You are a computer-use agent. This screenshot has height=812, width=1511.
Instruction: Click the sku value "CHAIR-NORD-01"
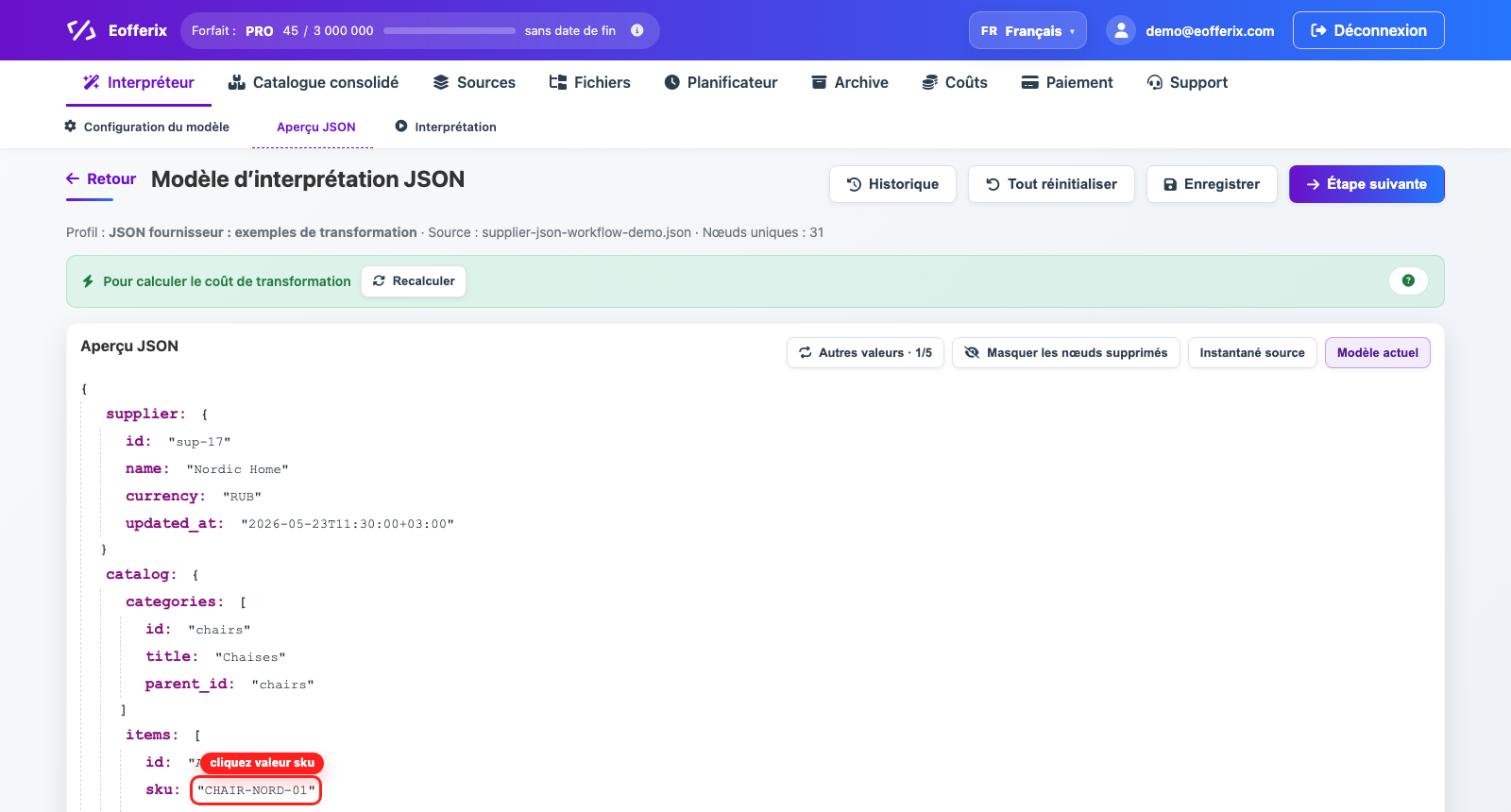click(x=256, y=790)
